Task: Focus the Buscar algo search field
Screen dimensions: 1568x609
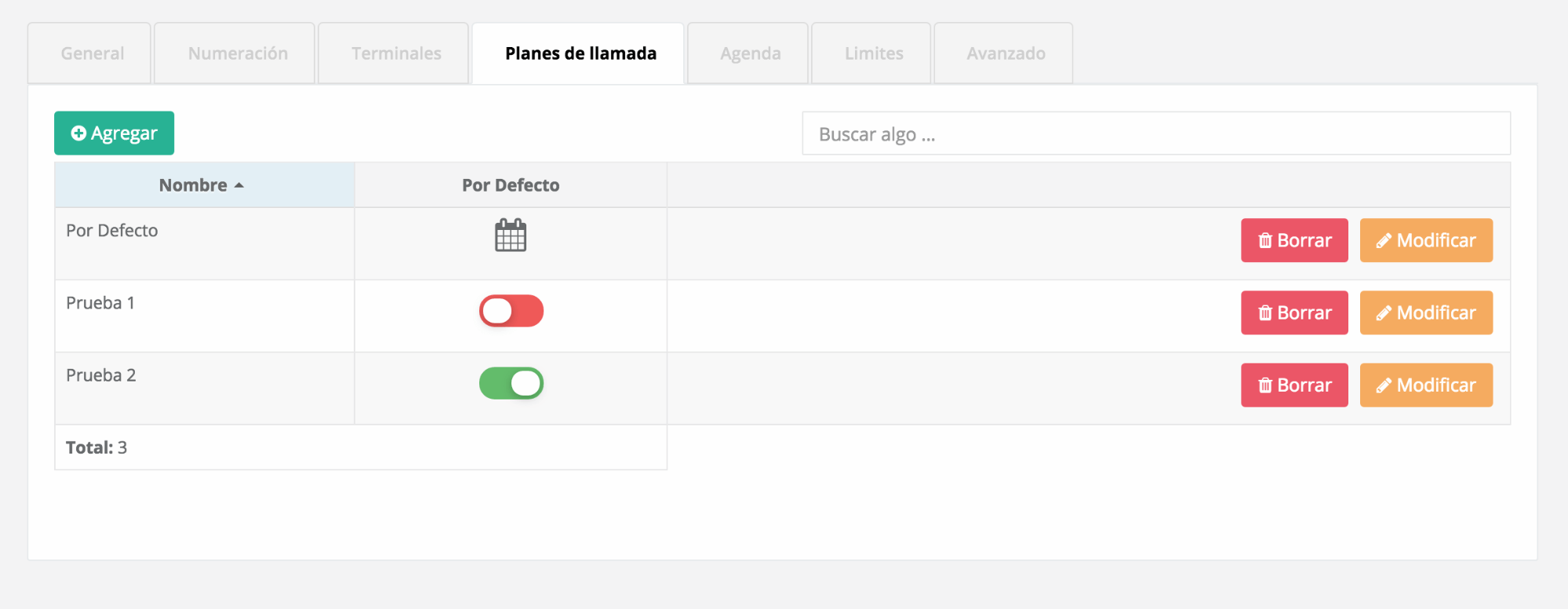Action: point(1156,133)
